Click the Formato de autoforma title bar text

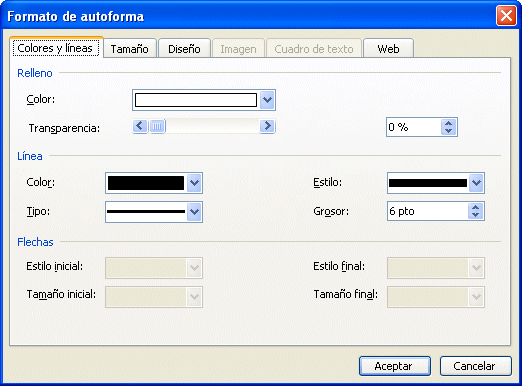click(x=76, y=16)
